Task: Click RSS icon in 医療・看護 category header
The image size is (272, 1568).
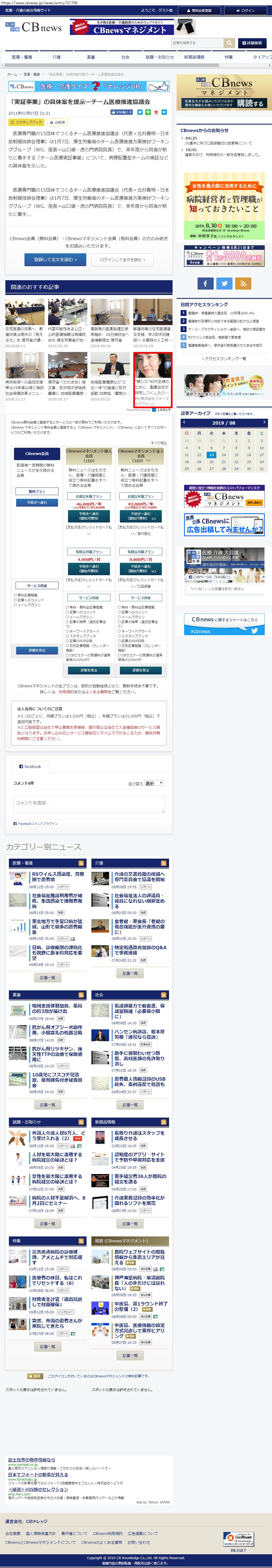Action: [81, 863]
